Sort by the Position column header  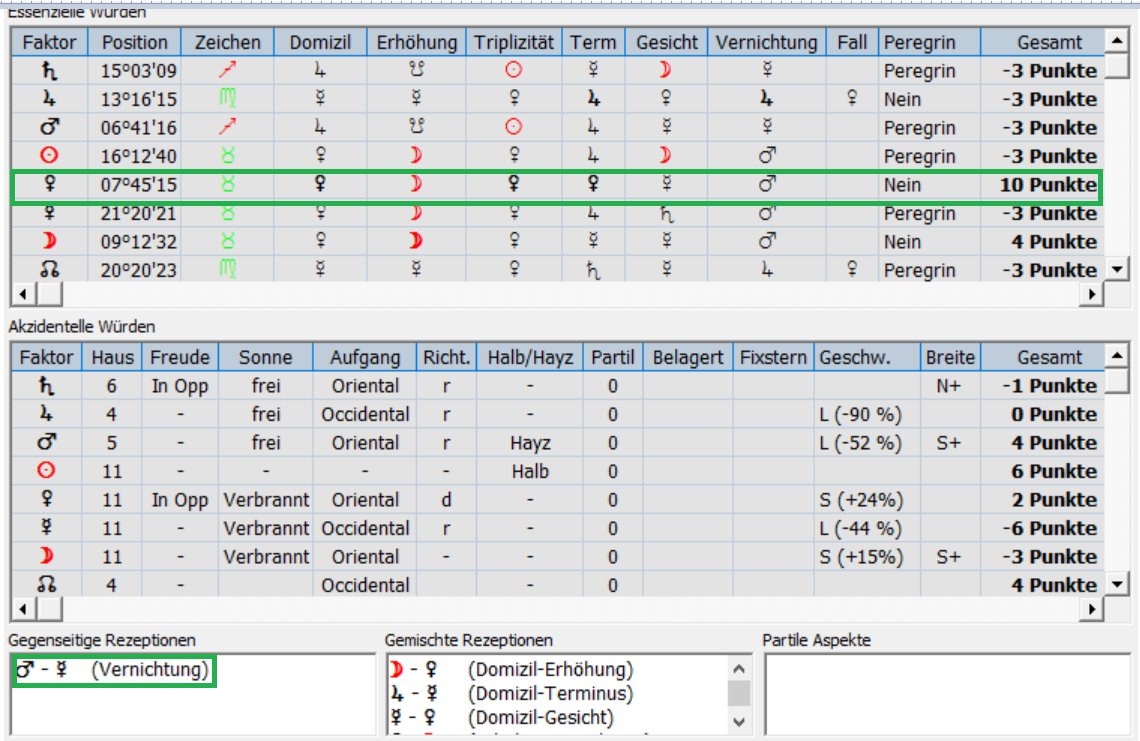[135, 42]
